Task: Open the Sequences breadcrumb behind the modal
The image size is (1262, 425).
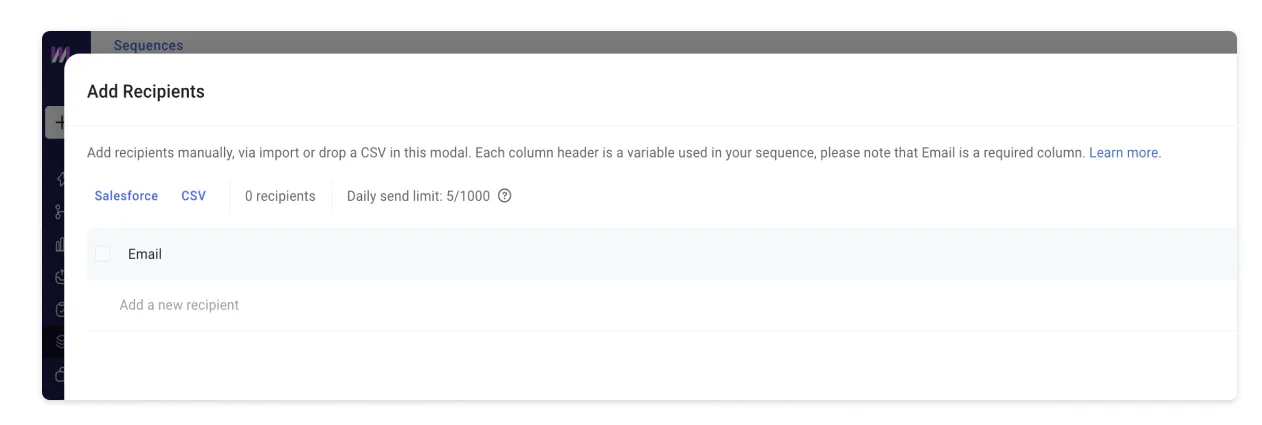Action: (148, 45)
